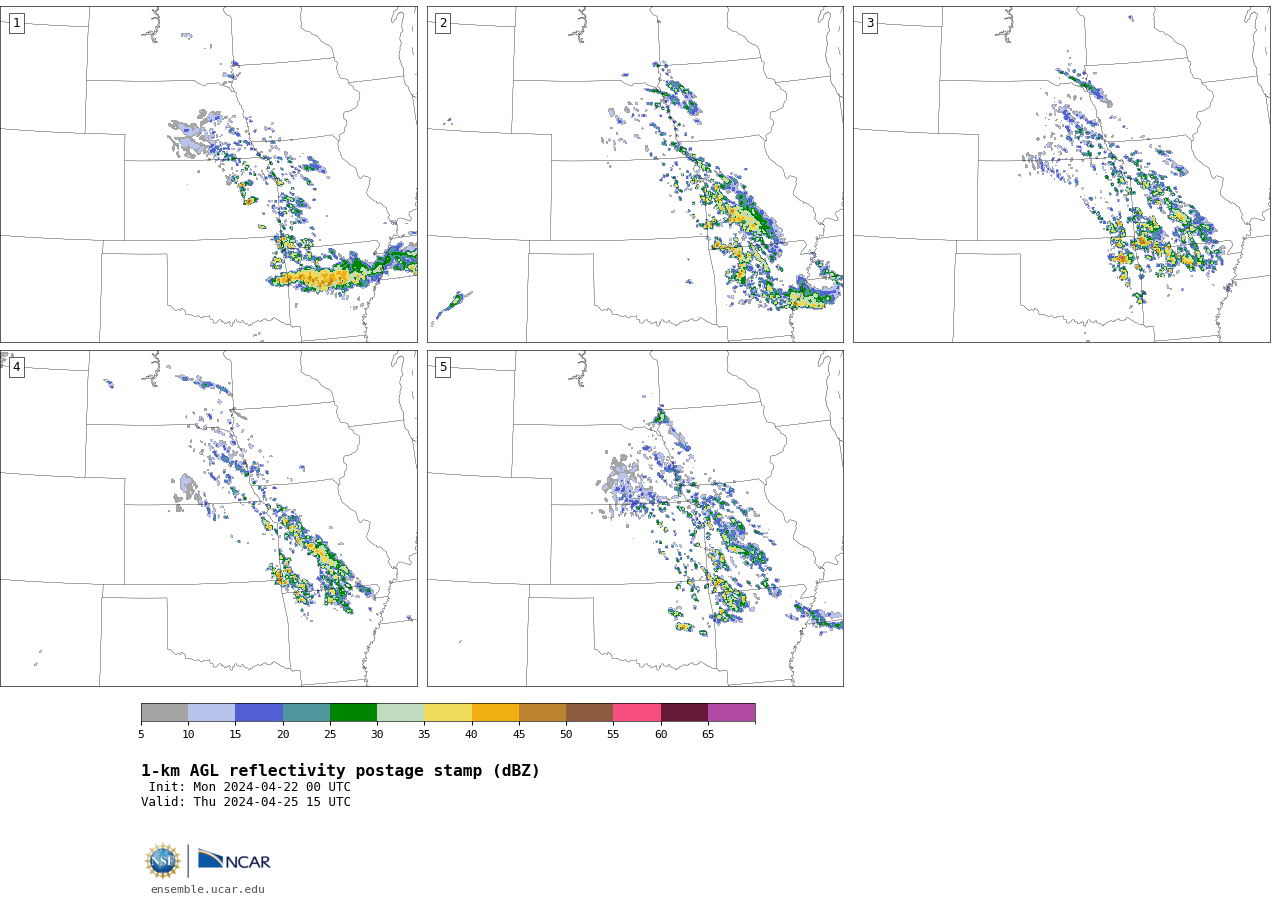
Task: Click the colorbar tick label '5'
Action: [141, 735]
